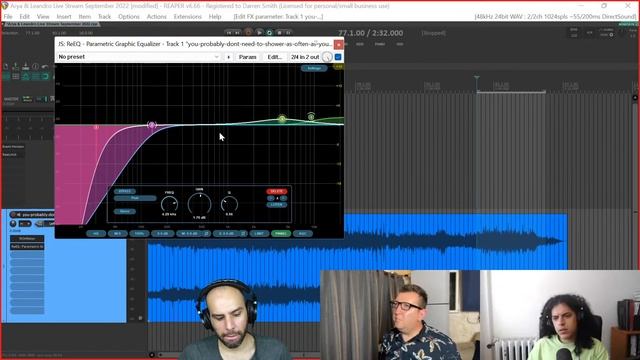Go to previous band arrow
The image size is (640, 360).
[271, 198]
